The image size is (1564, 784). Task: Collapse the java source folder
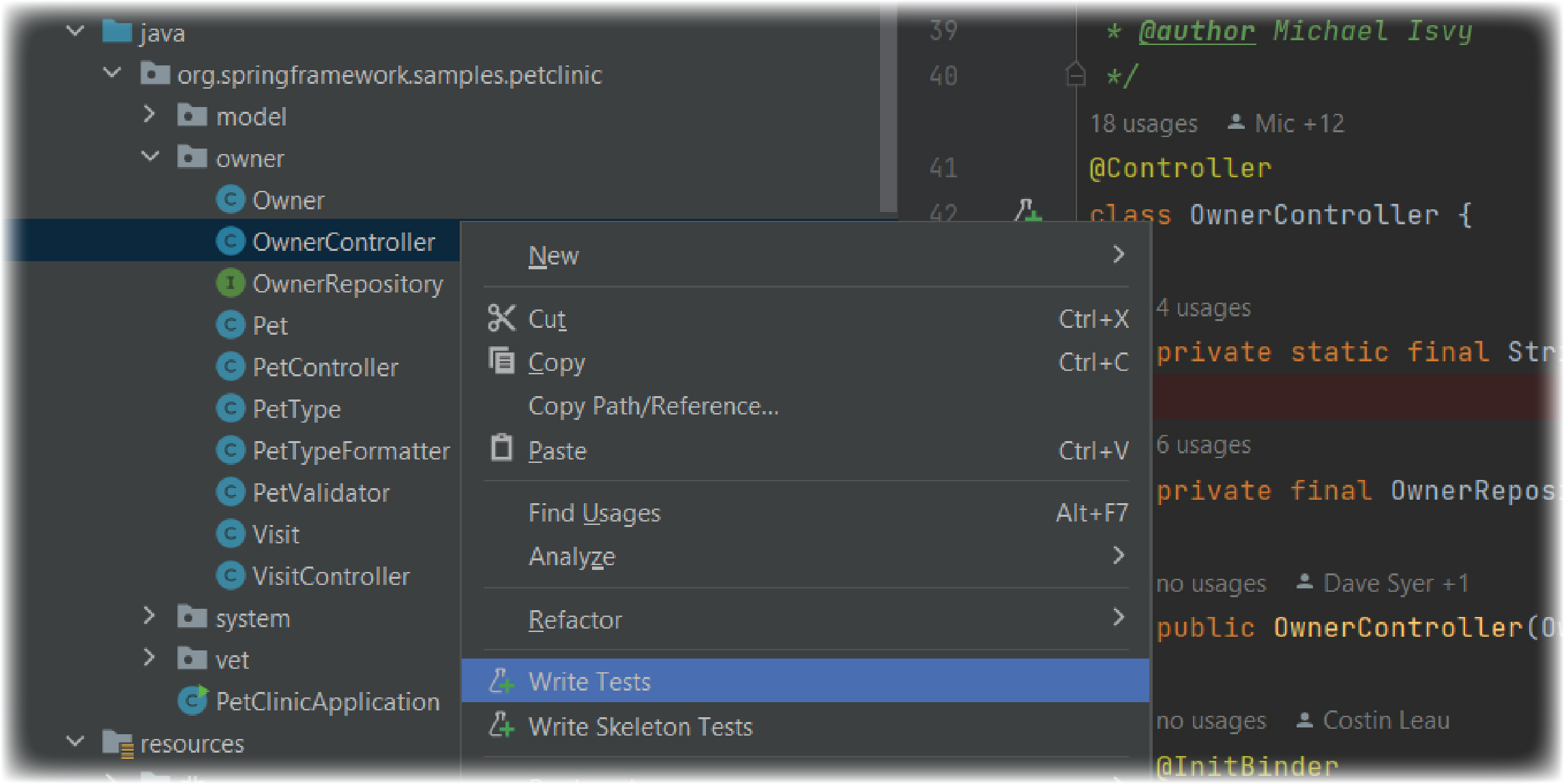pyautogui.click(x=75, y=31)
